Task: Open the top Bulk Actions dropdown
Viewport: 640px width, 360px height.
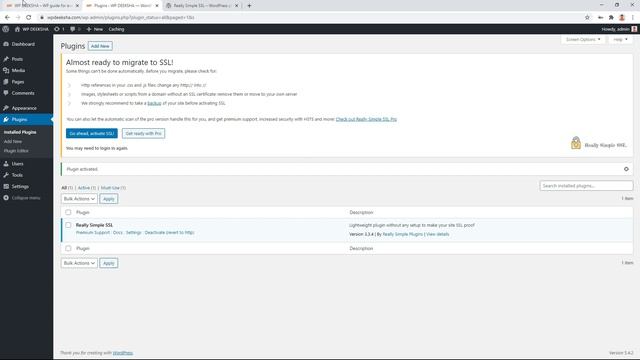Action: [x=79, y=199]
